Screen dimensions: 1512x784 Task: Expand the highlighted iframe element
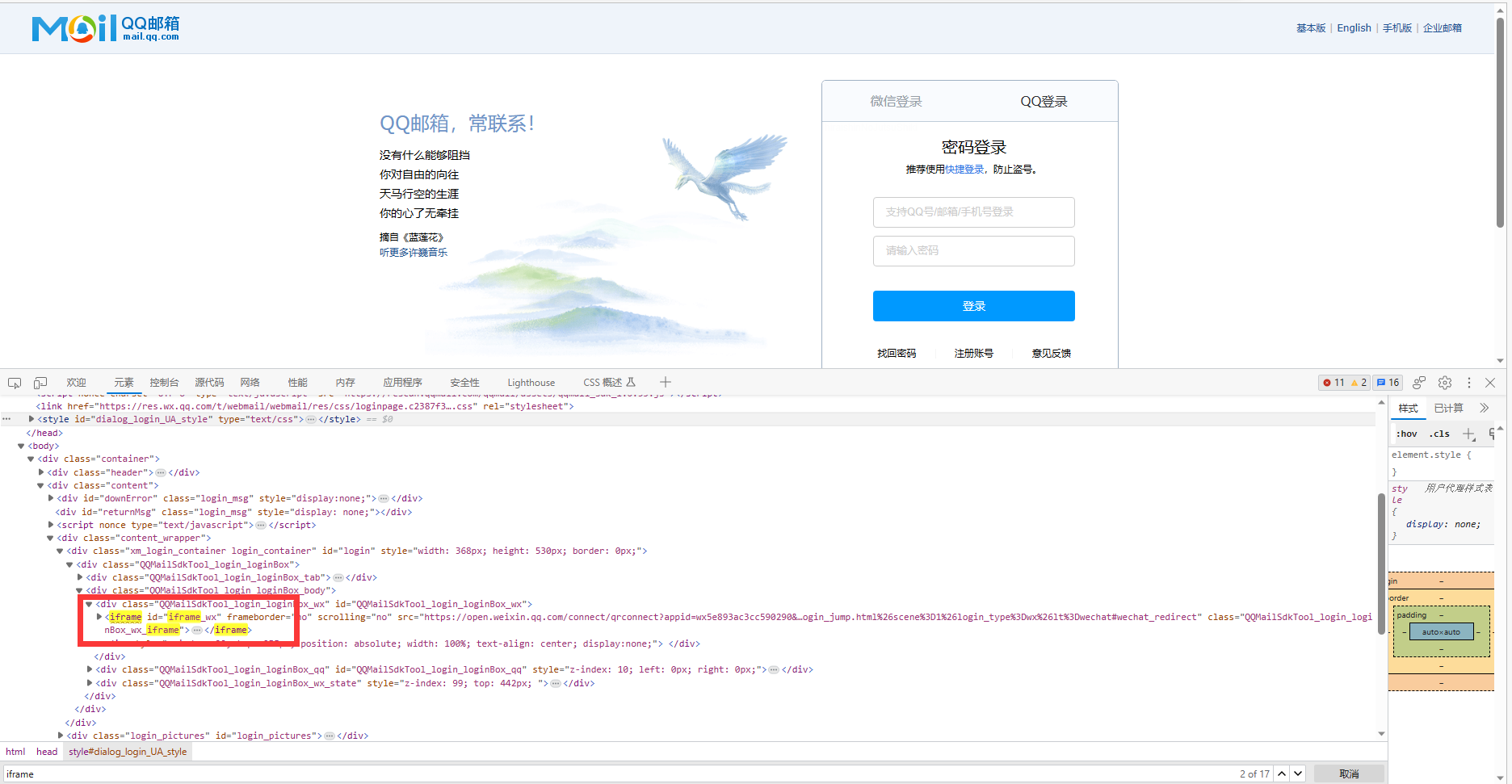point(99,616)
